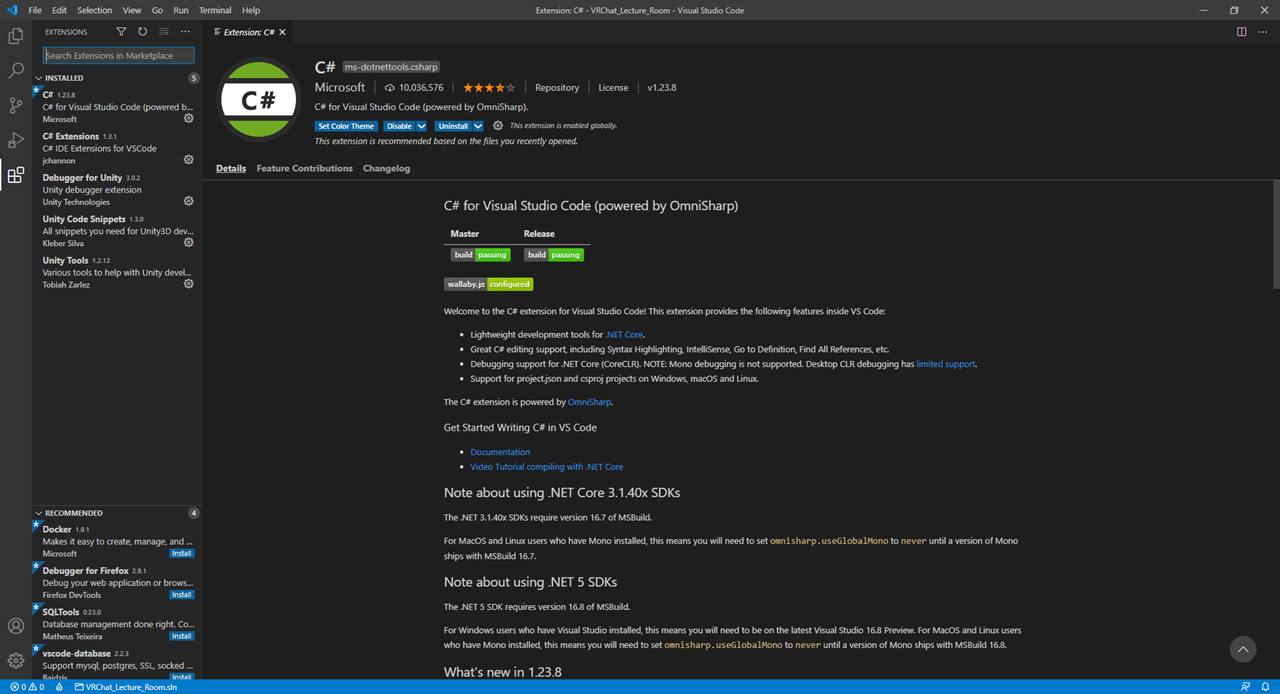Image resolution: width=1280 pixels, height=694 pixels.
Task: Focus the Search Extensions in Marketplace field
Action: [119, 56]
